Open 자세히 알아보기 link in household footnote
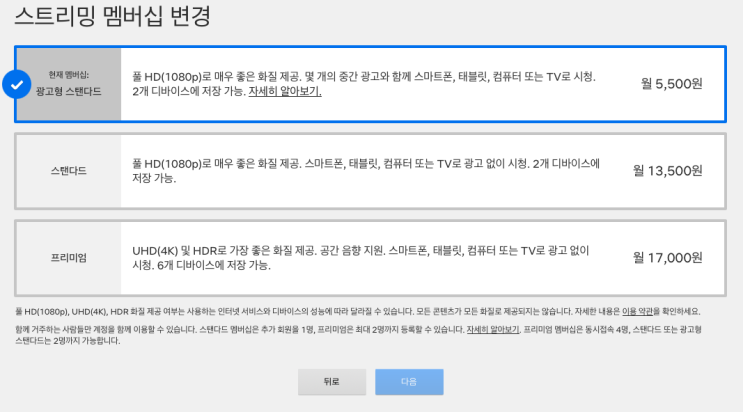The width and height of the screenshot is (743, 412). 493,330
